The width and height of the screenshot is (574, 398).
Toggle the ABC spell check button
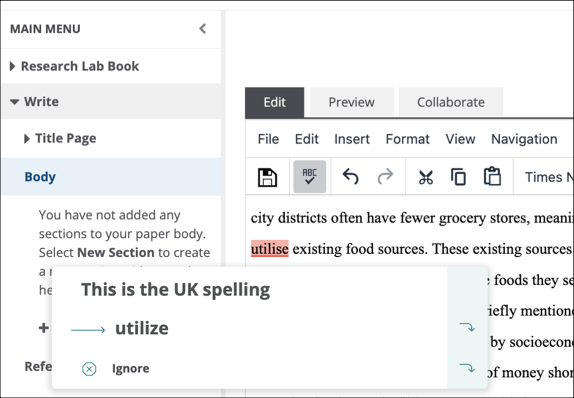click(x=310, y=177)
